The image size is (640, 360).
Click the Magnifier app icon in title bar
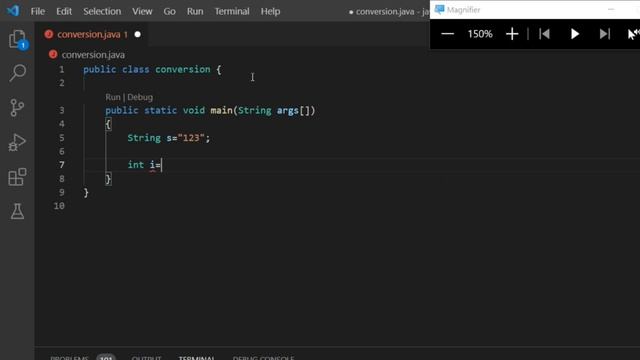point(439,9)
